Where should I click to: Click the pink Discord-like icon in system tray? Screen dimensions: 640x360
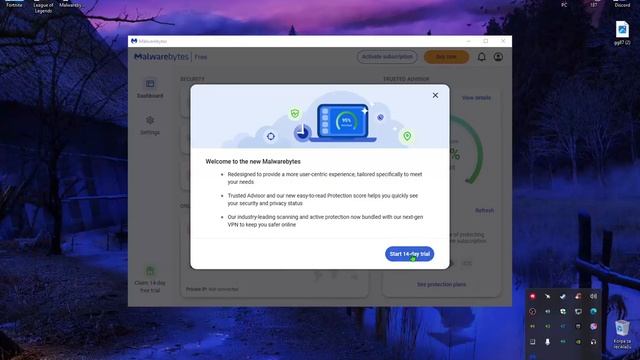593,327
